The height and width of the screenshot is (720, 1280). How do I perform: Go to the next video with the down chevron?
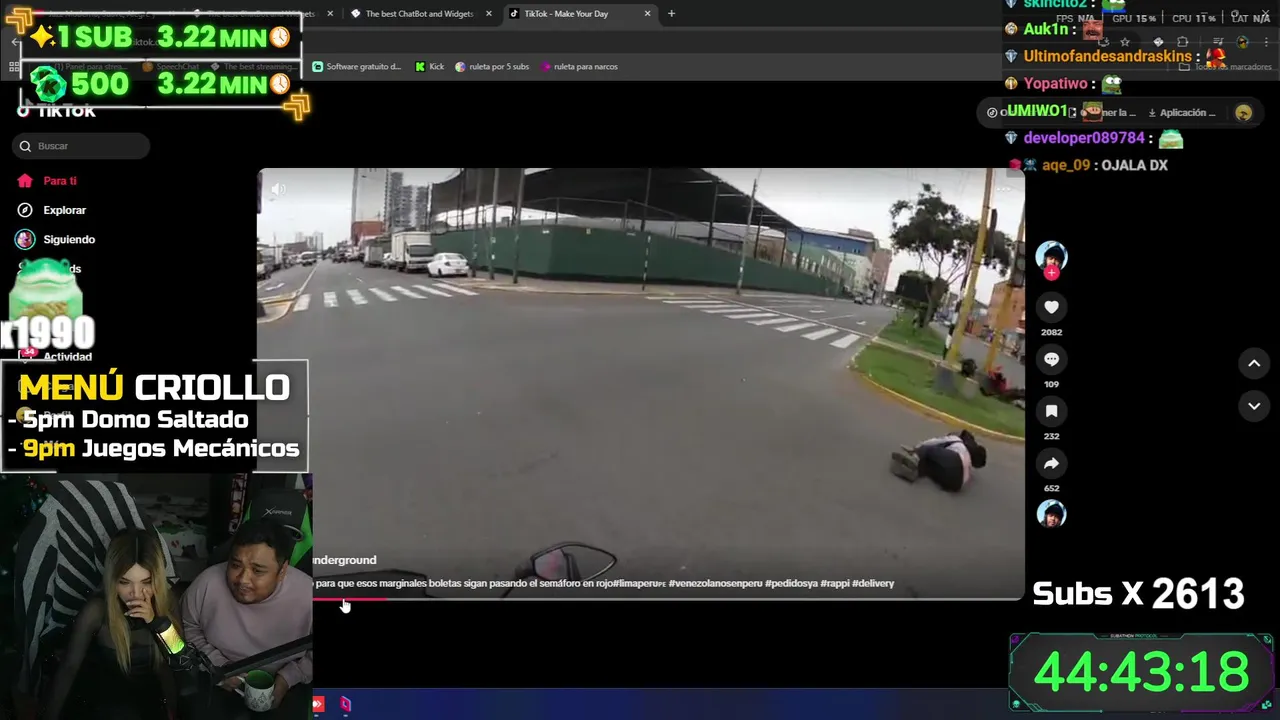point(1254,406)
